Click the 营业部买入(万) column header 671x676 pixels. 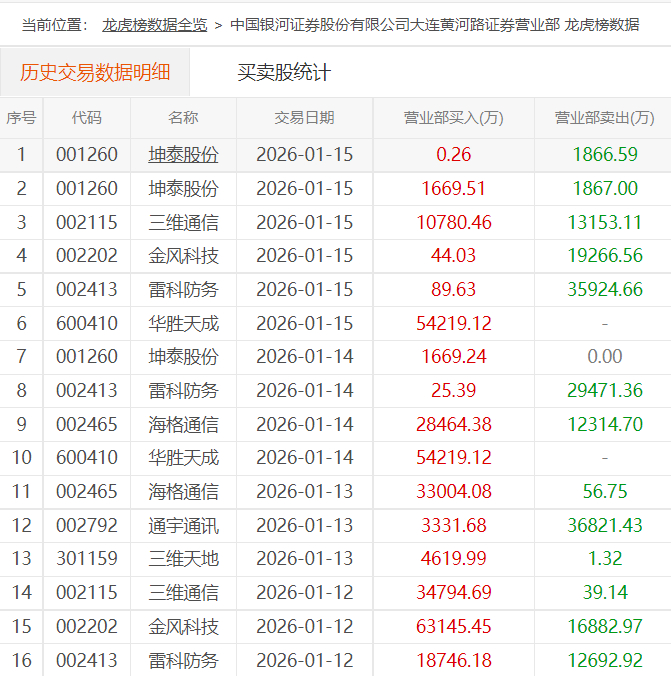454,118
